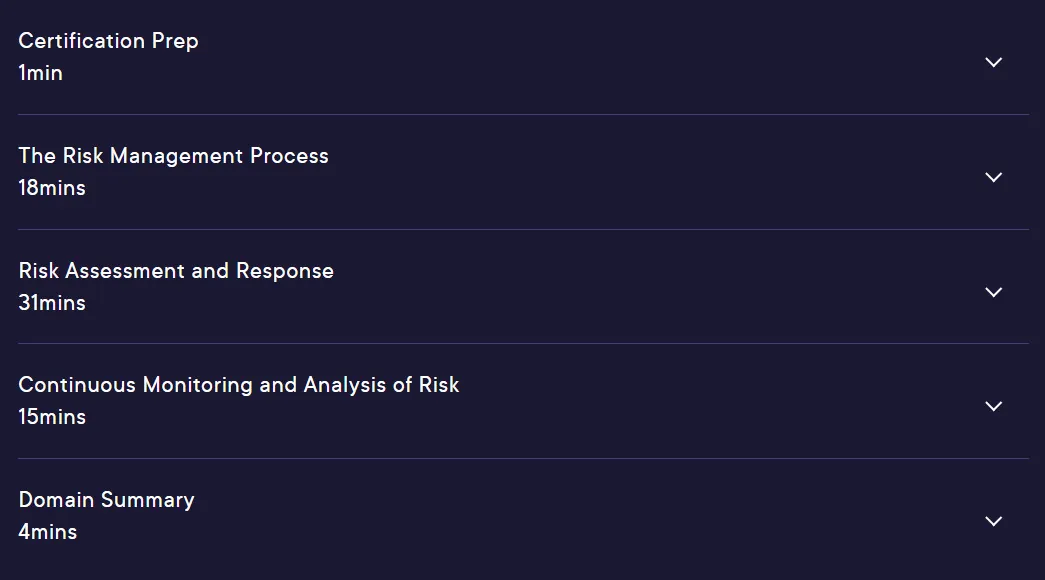
Task: Click the 18mins duration label
Action: pos(52,188)
